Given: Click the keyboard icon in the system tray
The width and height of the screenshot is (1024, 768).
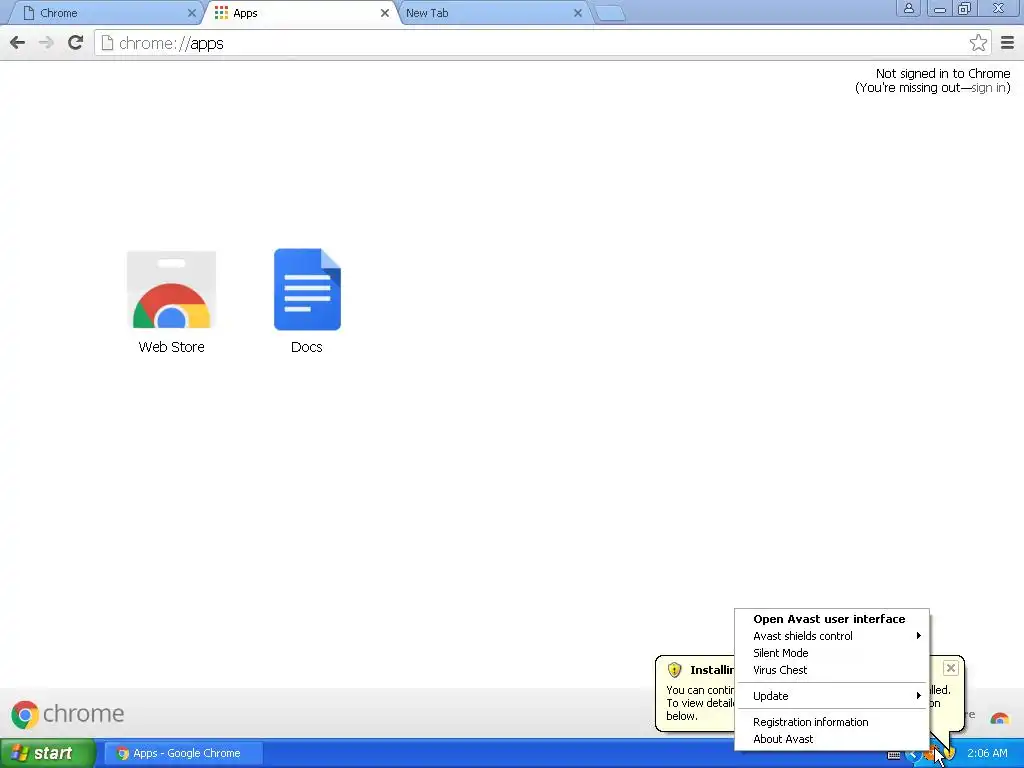Looking at the screenshot, I should 894,755.
